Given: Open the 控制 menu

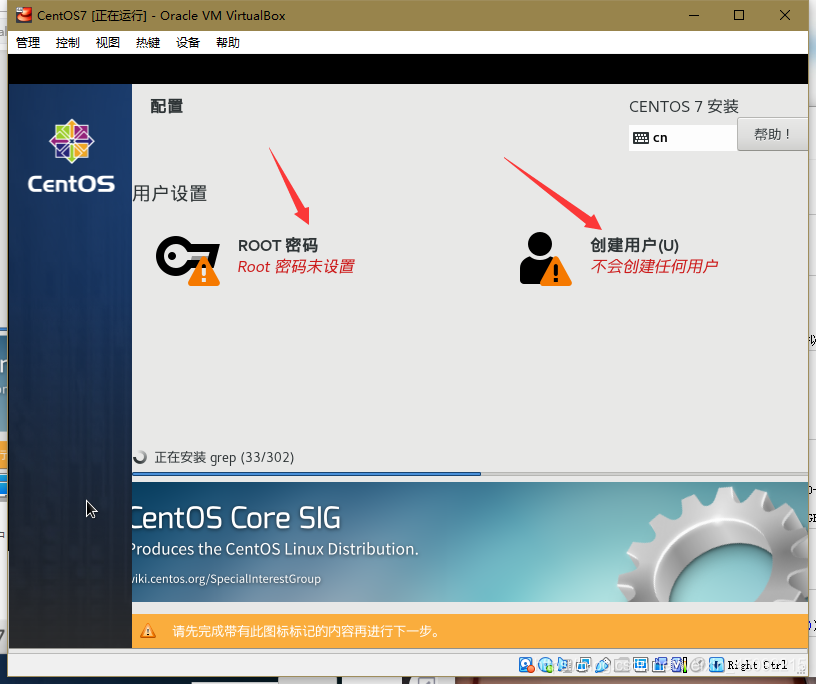Looking at the screenshot, I should 68,43.
